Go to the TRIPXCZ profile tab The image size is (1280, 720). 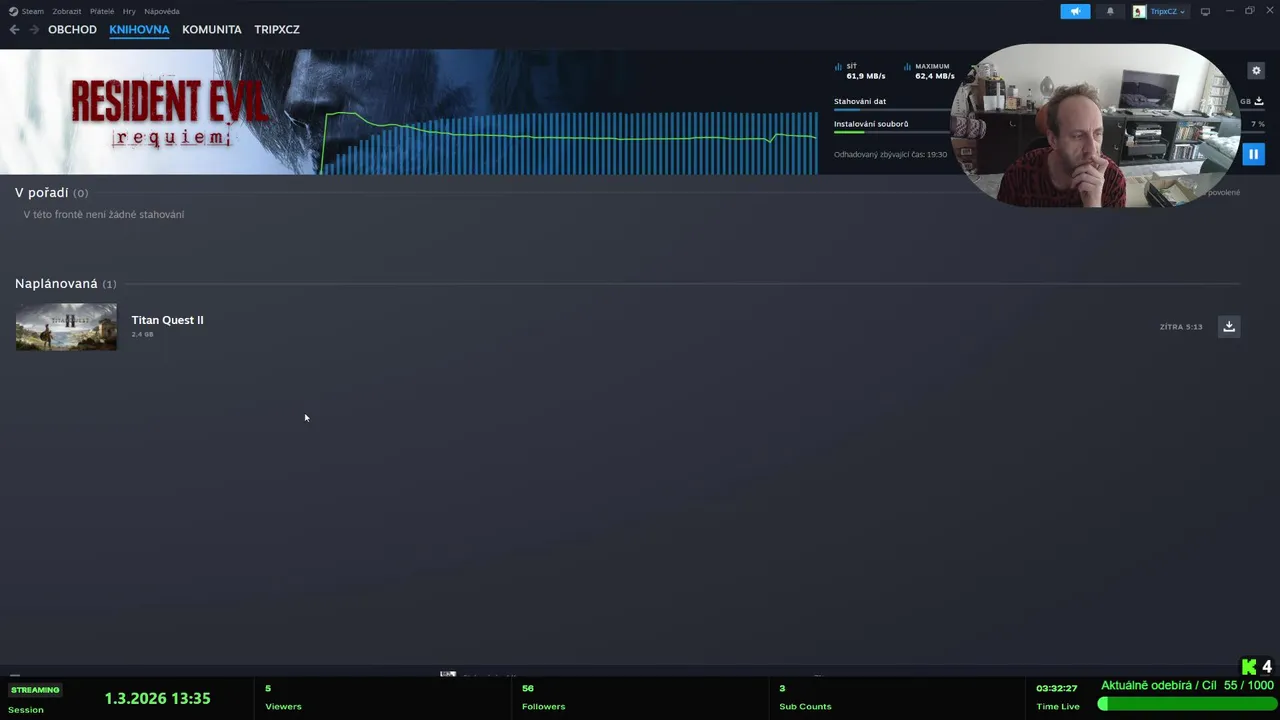click(x=277, y=30)
